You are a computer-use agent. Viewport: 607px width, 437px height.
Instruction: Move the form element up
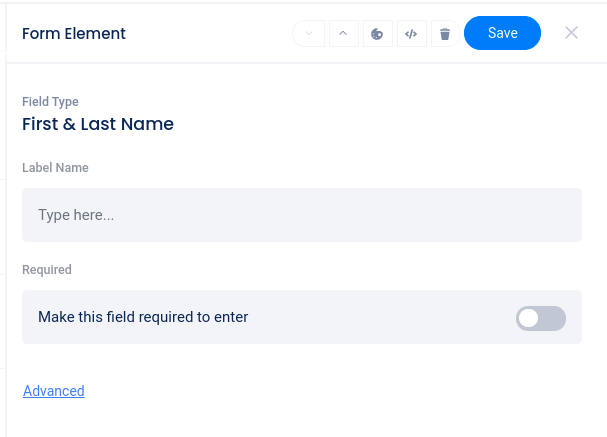point(343,34)
